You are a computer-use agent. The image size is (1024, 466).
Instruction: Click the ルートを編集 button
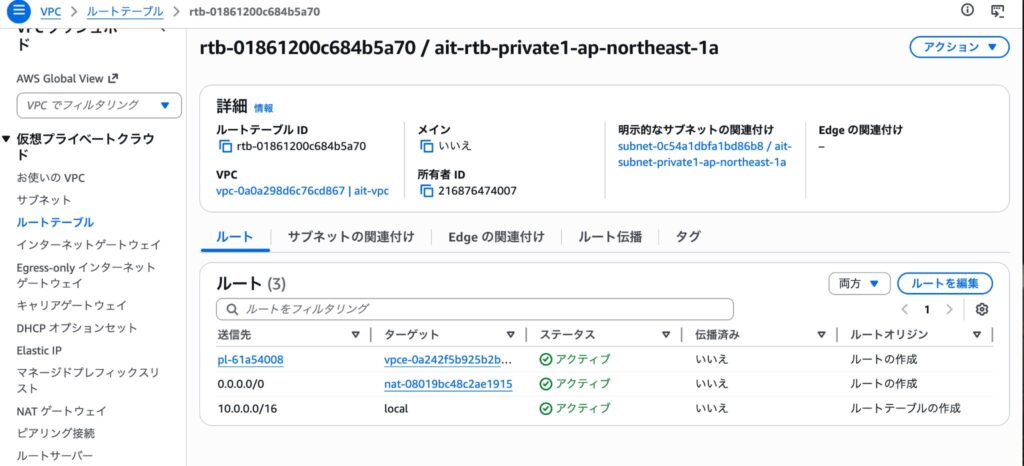coord(944,284)
